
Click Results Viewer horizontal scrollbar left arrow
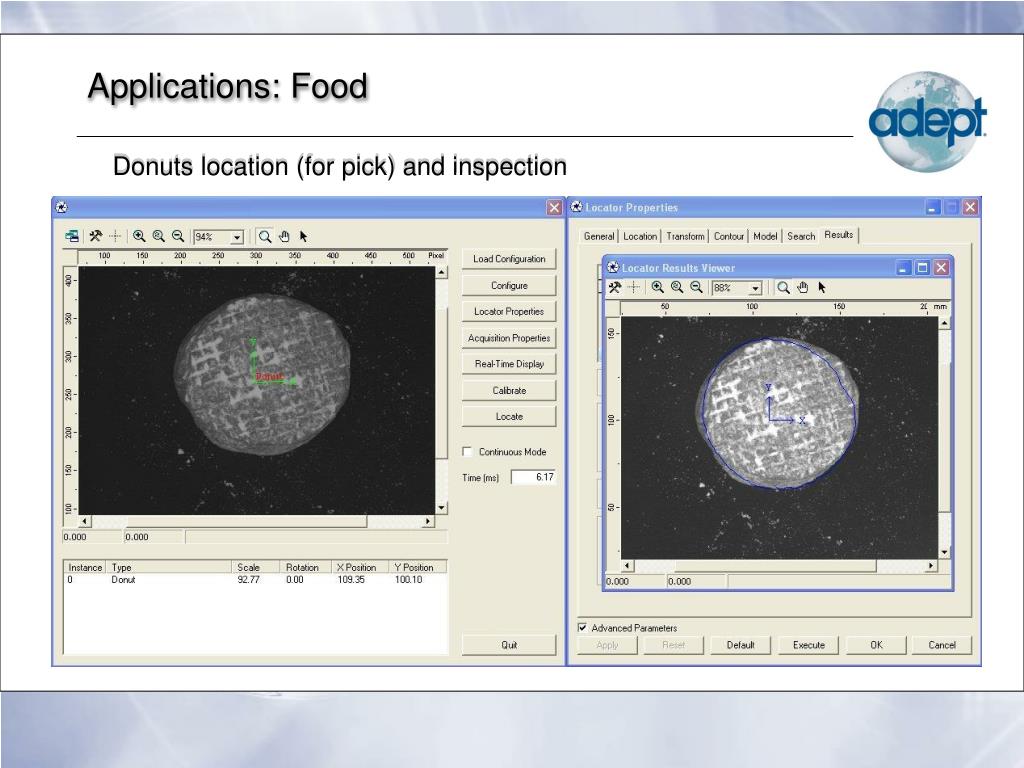click(627, 566)
